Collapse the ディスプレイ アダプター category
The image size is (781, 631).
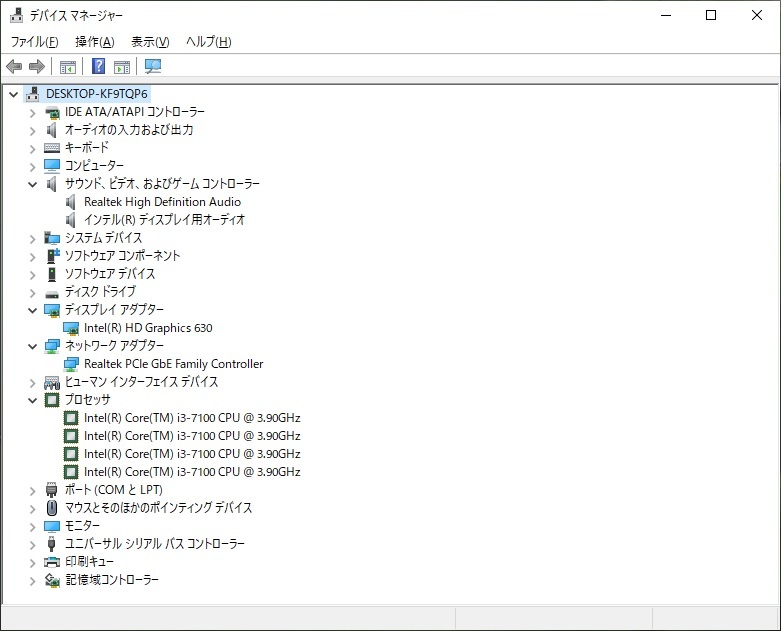pos(33,310)
